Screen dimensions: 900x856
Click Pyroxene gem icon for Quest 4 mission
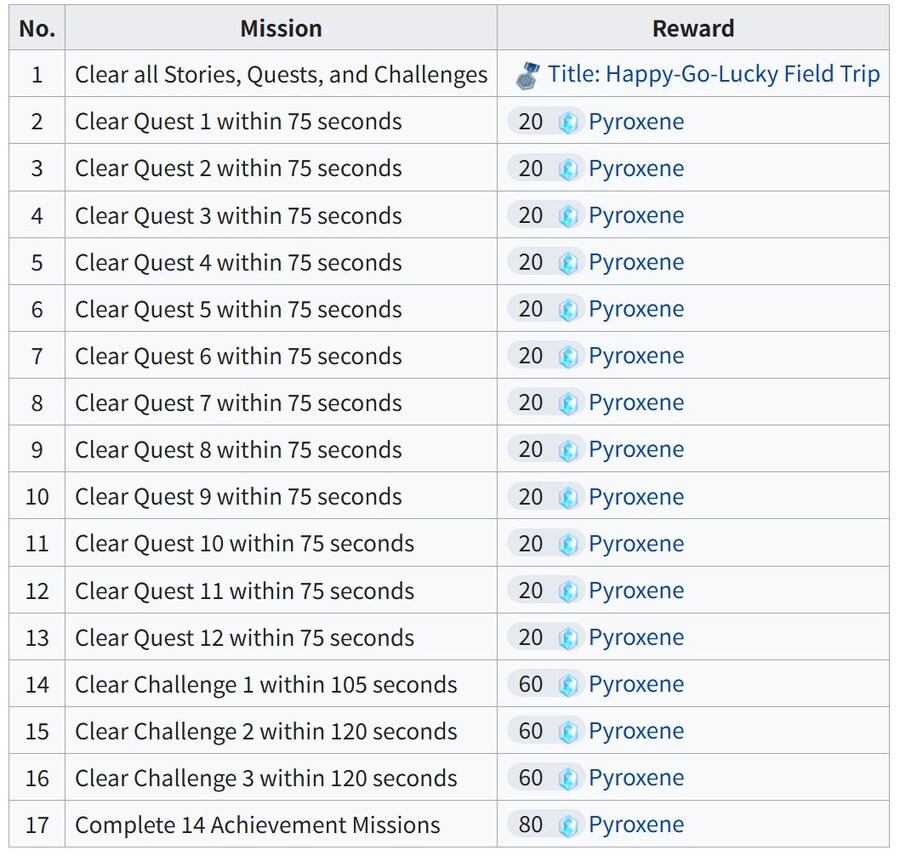[x=568, y=263]
